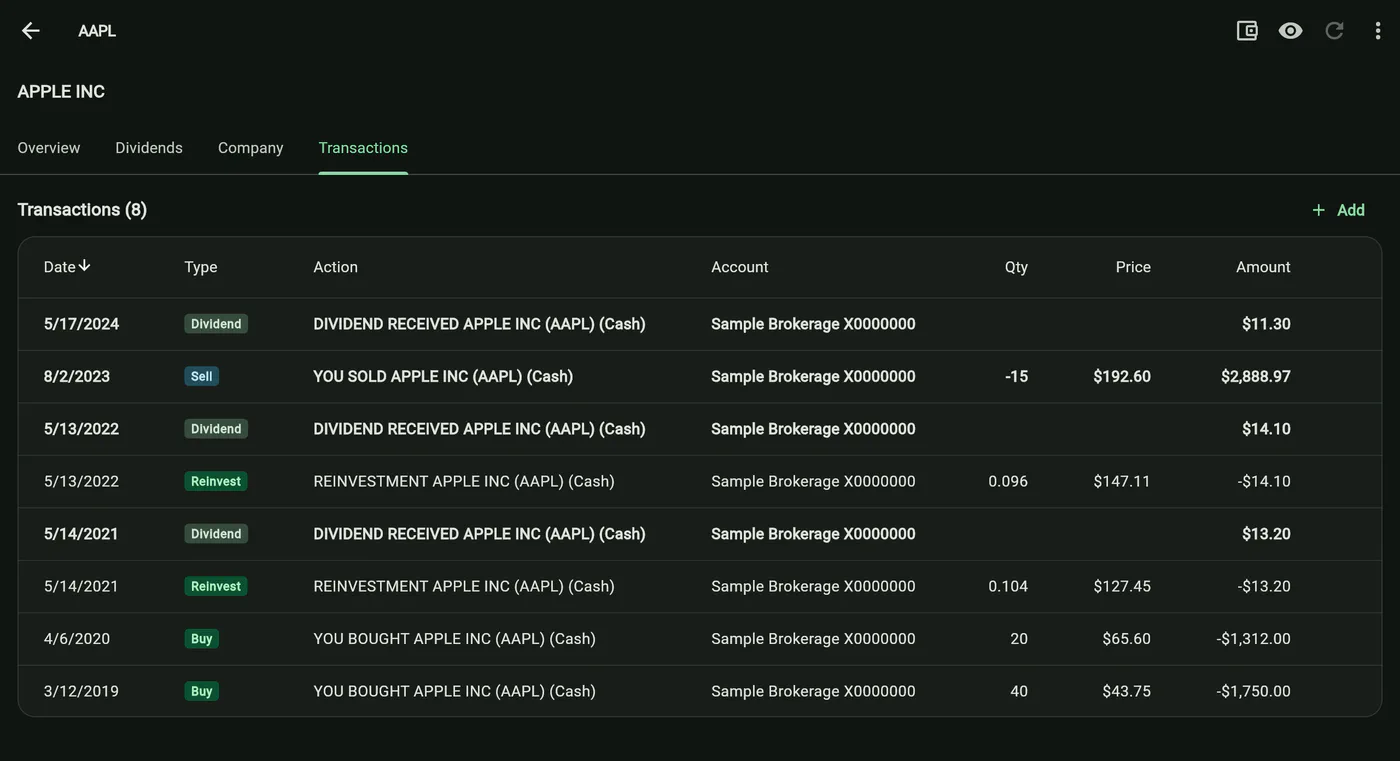Image resolution: width=1400 pixels, height=761 pixels.
Task: Select the 8/2/2023 date cell
Action: (x=77, y=377)
